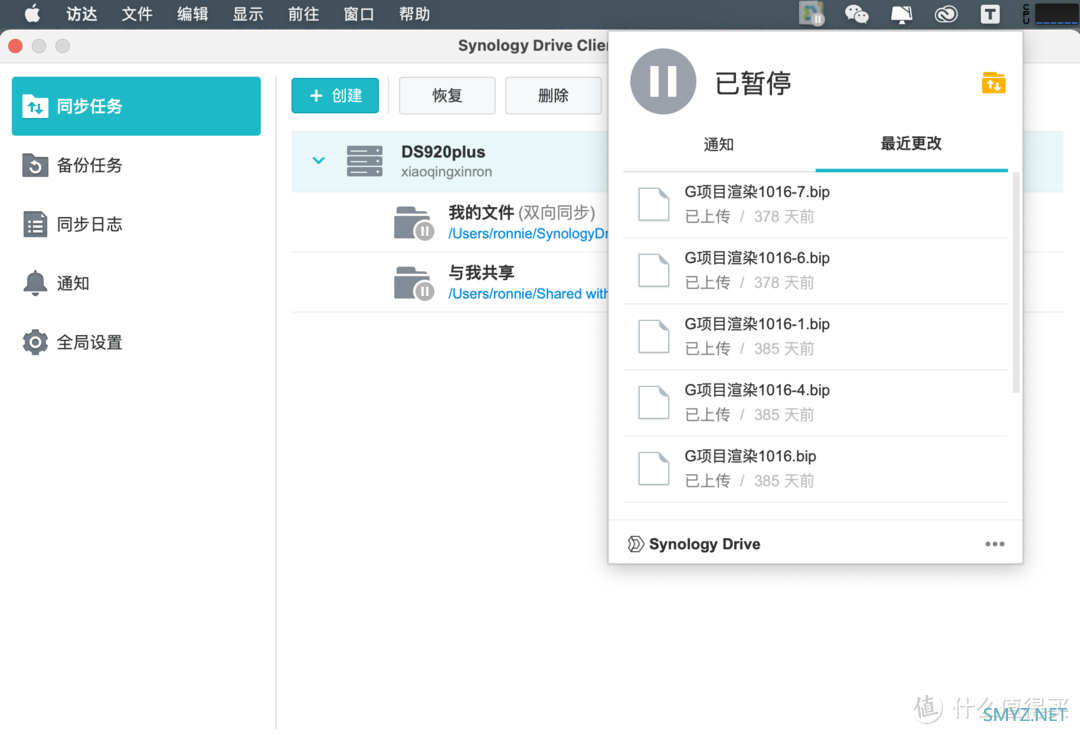Screen dimensions: 1080x734
Task: Click the file icon for G项目渲染1016-6.bip
Action: tap(653, 270)
